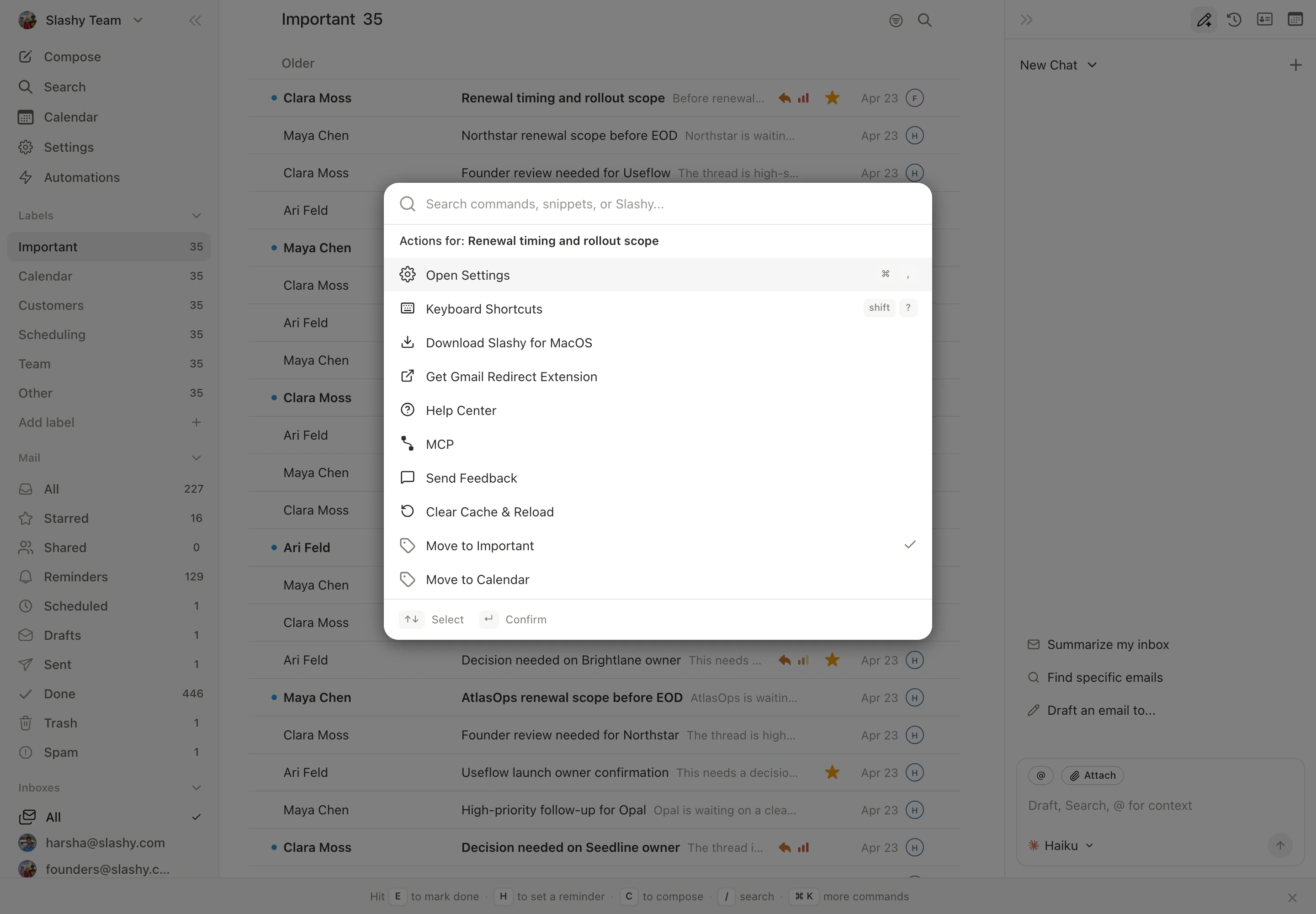Open the Starred folder

(x=109, y=518)
